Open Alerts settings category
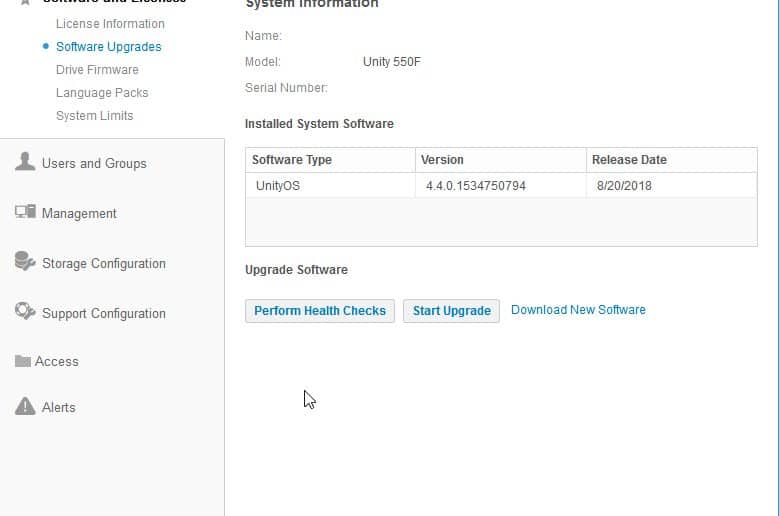Screen dimensions: 780x516 tap(59, 408)
